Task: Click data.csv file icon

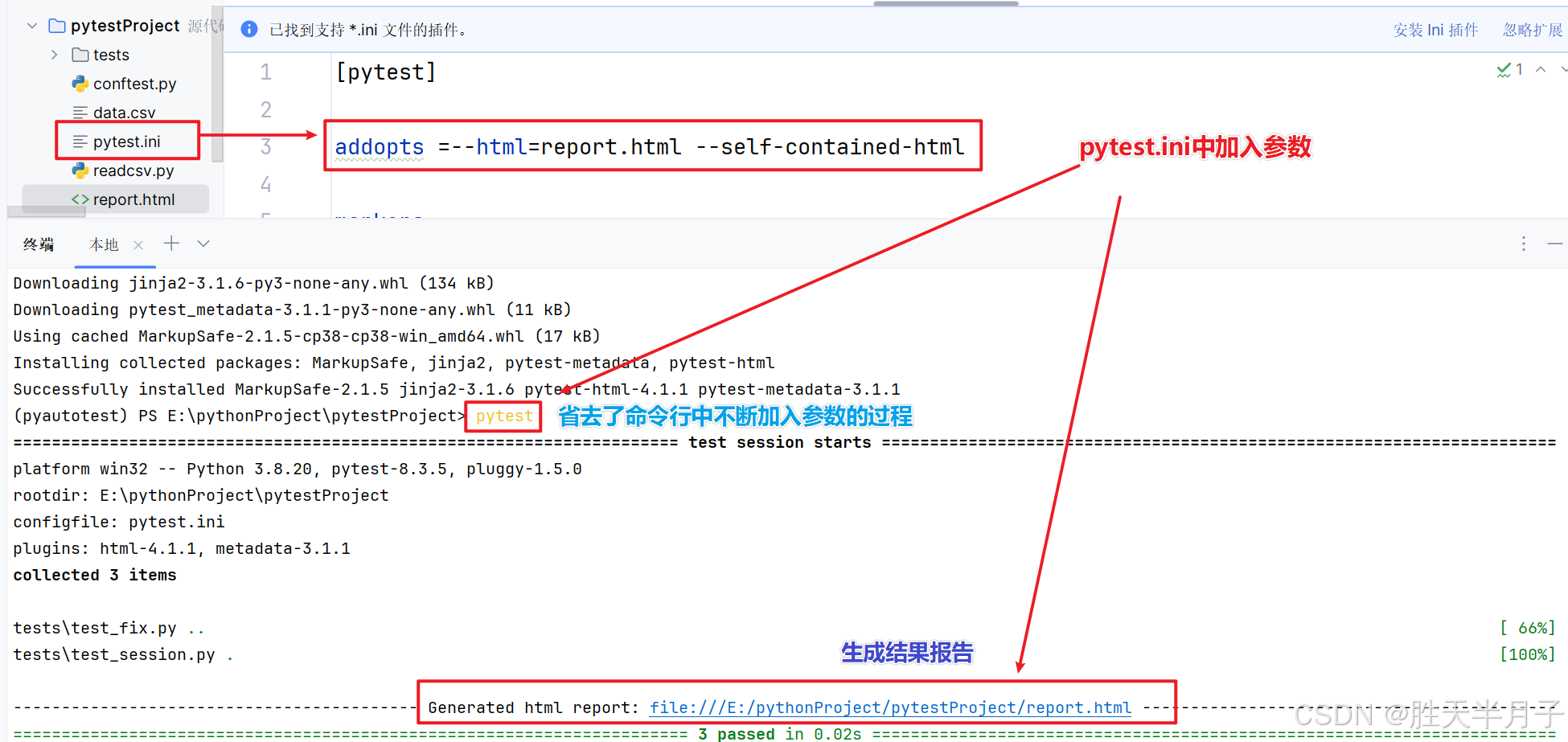Action: 80,113
